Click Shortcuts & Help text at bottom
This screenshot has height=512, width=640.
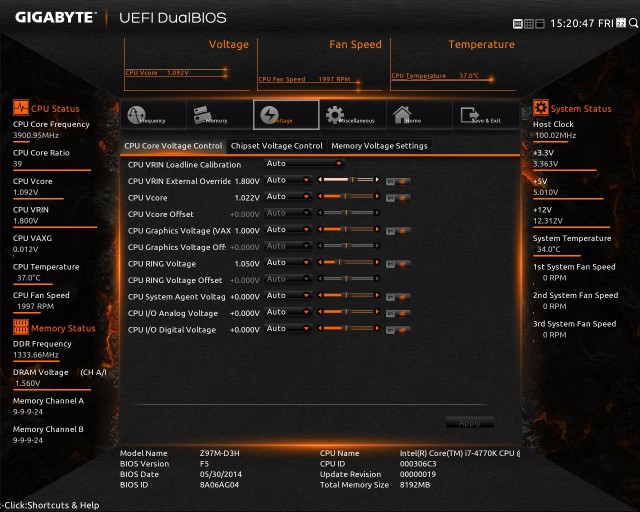click(60, 505)
